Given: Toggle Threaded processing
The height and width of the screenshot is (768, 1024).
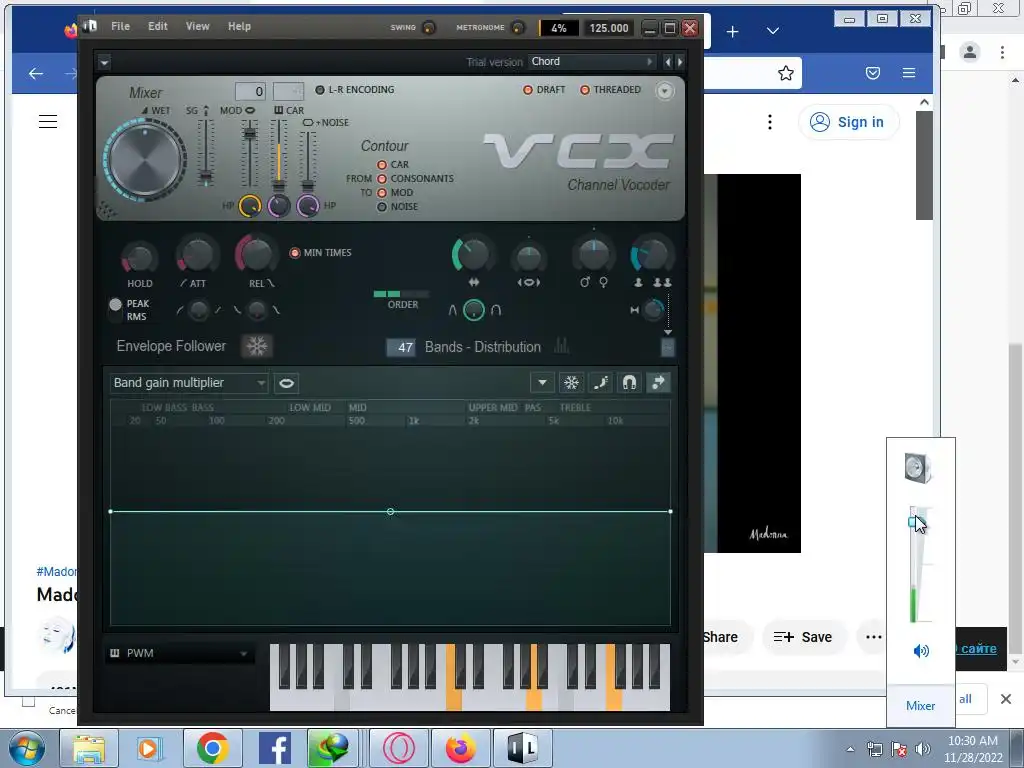Looking at the screenshot, I should (x=611, y=89).
